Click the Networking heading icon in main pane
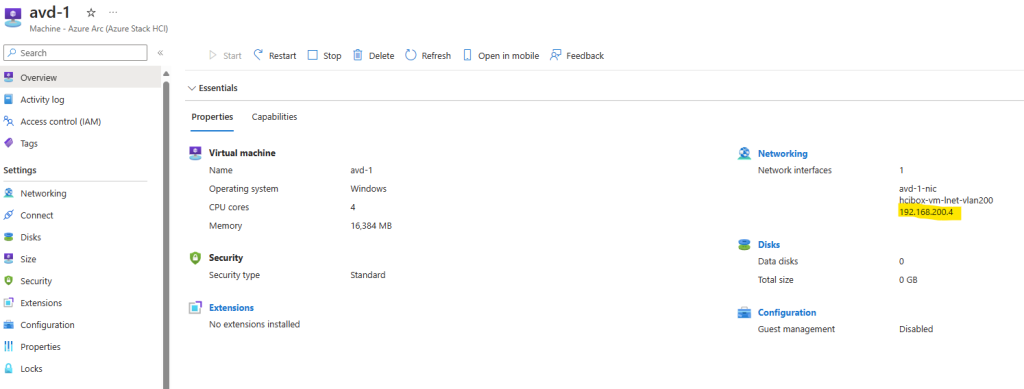1024x389 pixels. point(744,153)
